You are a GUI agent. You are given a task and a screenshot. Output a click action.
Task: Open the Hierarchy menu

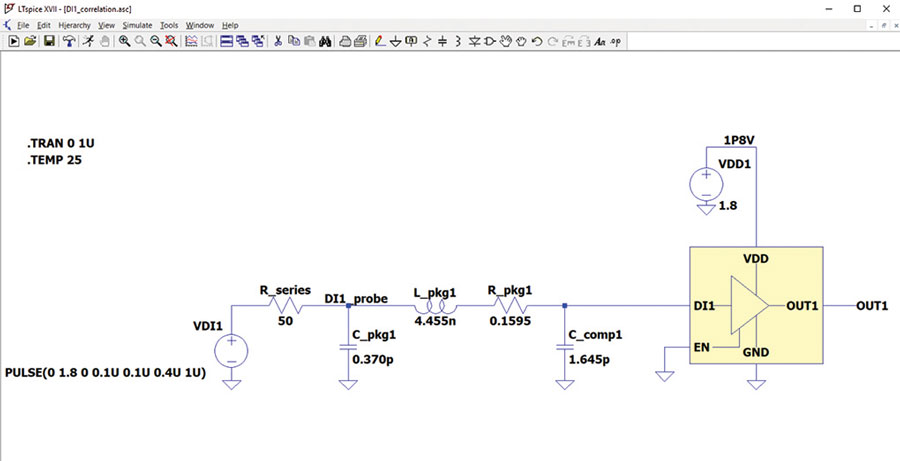tap(75, 25)
